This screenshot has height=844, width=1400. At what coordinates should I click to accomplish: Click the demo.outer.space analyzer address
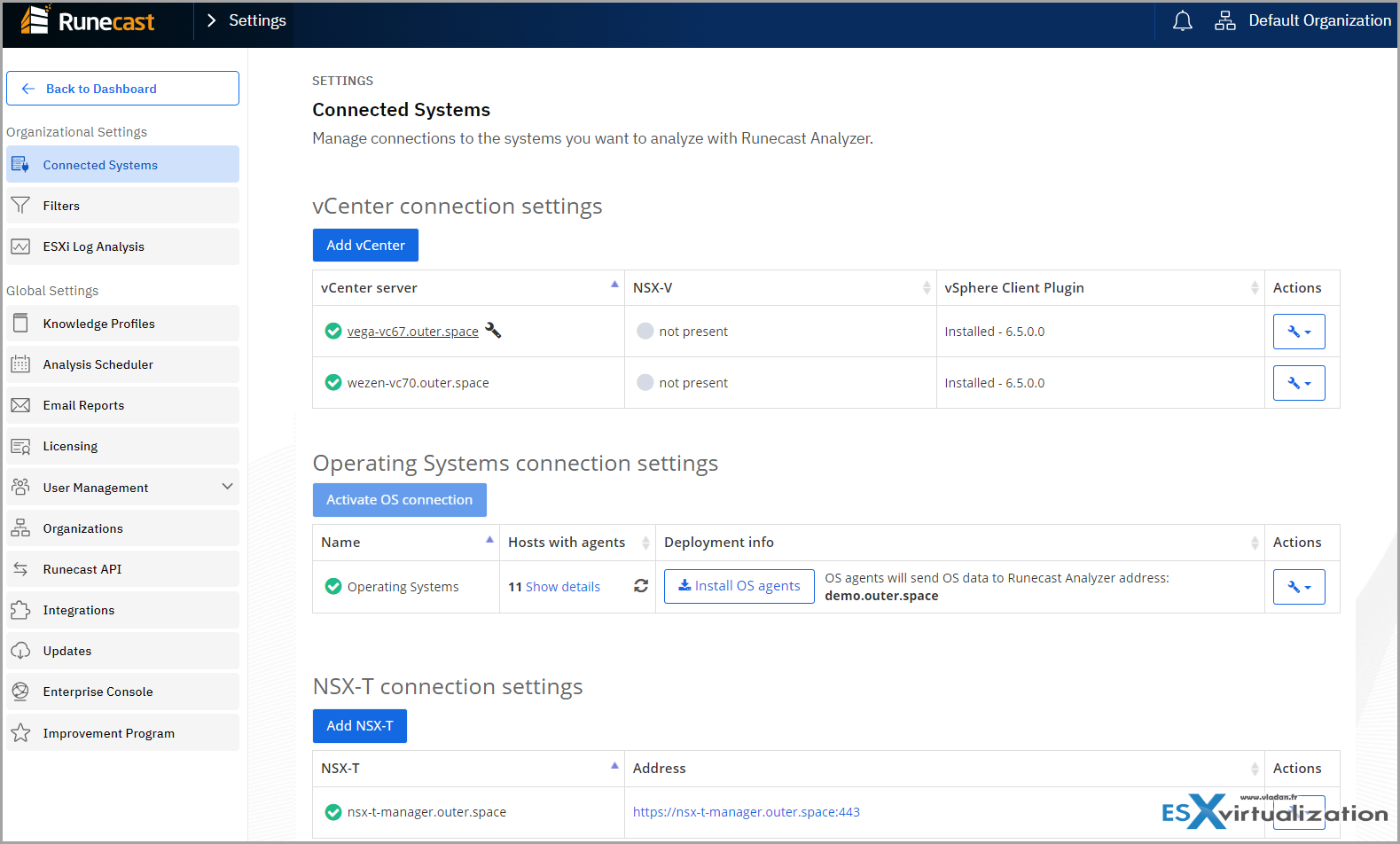(881, 596)
